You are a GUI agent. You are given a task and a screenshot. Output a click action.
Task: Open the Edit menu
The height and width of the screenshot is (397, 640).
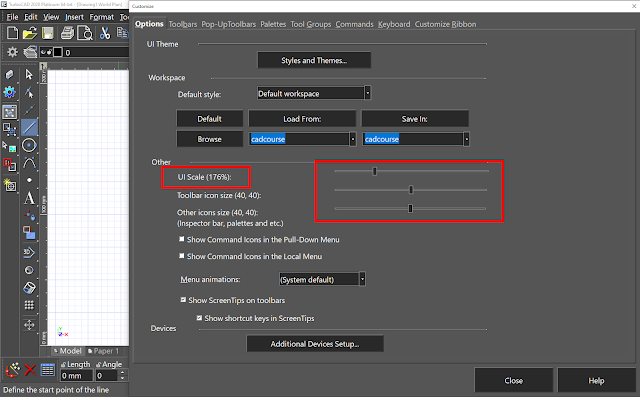[31, 17]
